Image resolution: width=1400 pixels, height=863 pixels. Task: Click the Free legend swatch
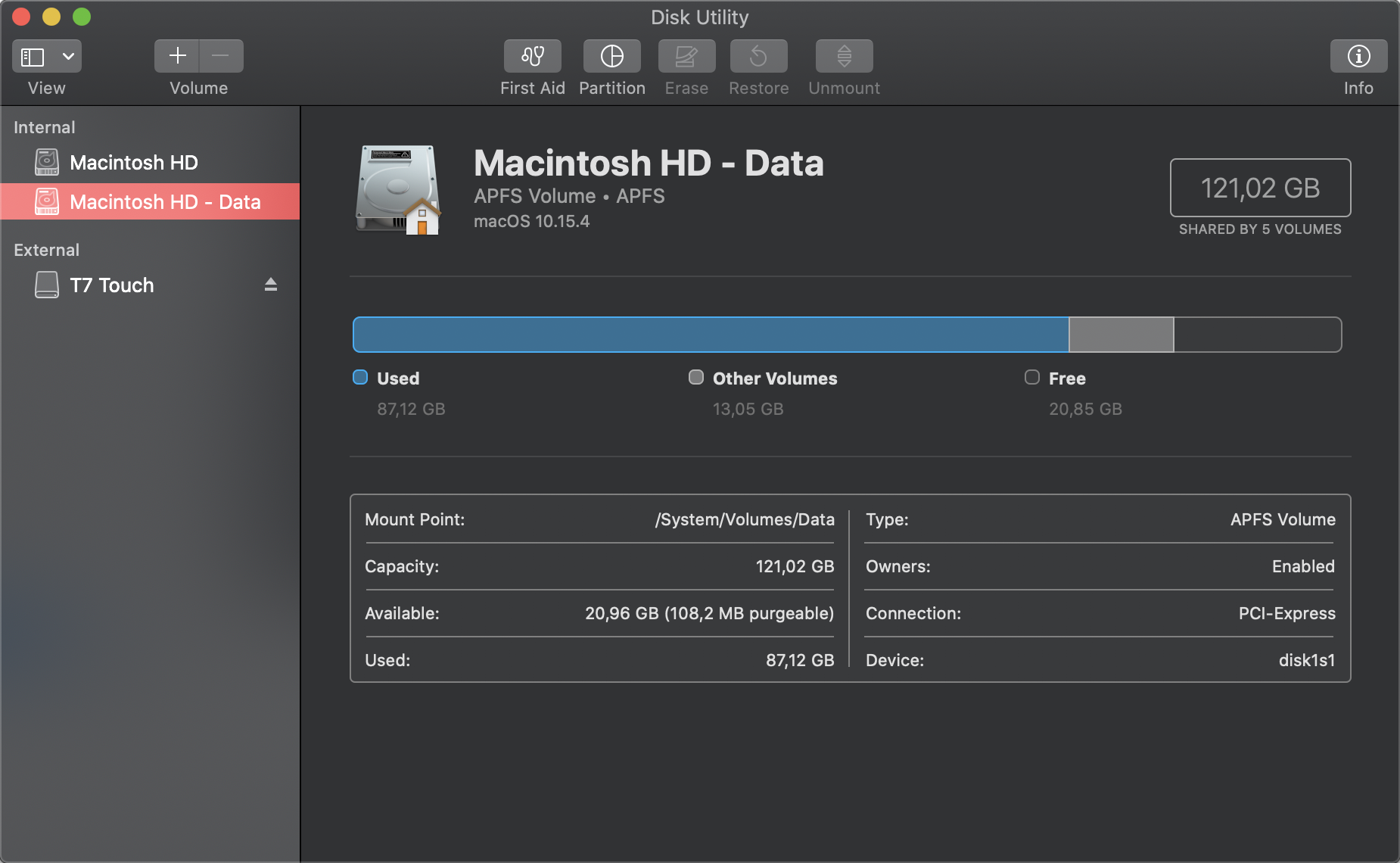pos(1032,377)
